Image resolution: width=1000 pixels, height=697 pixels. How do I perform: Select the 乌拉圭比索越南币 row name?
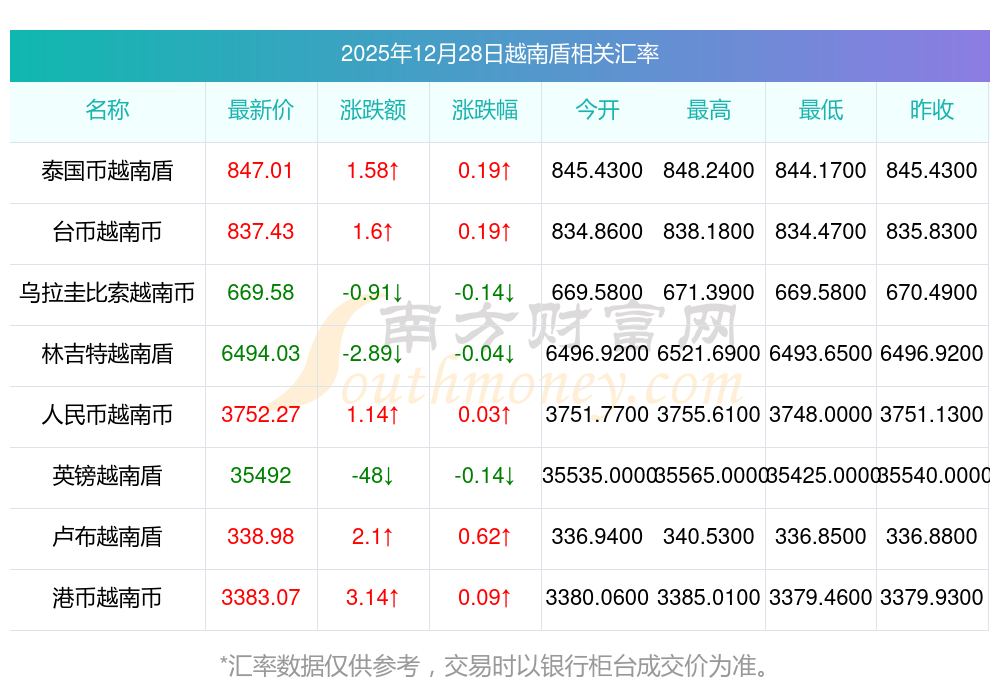107,293
